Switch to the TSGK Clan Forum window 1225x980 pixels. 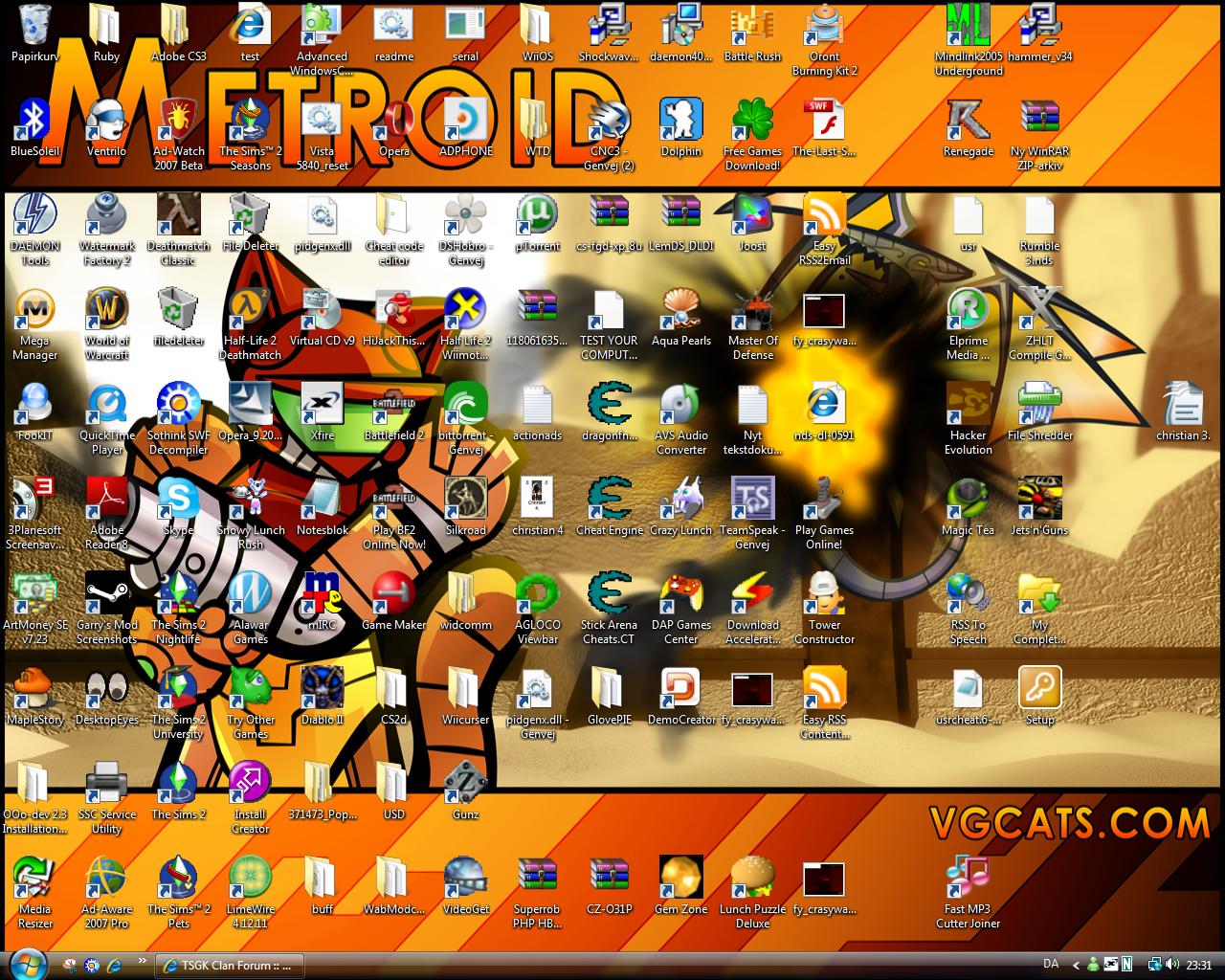click(x=230, y=965)
